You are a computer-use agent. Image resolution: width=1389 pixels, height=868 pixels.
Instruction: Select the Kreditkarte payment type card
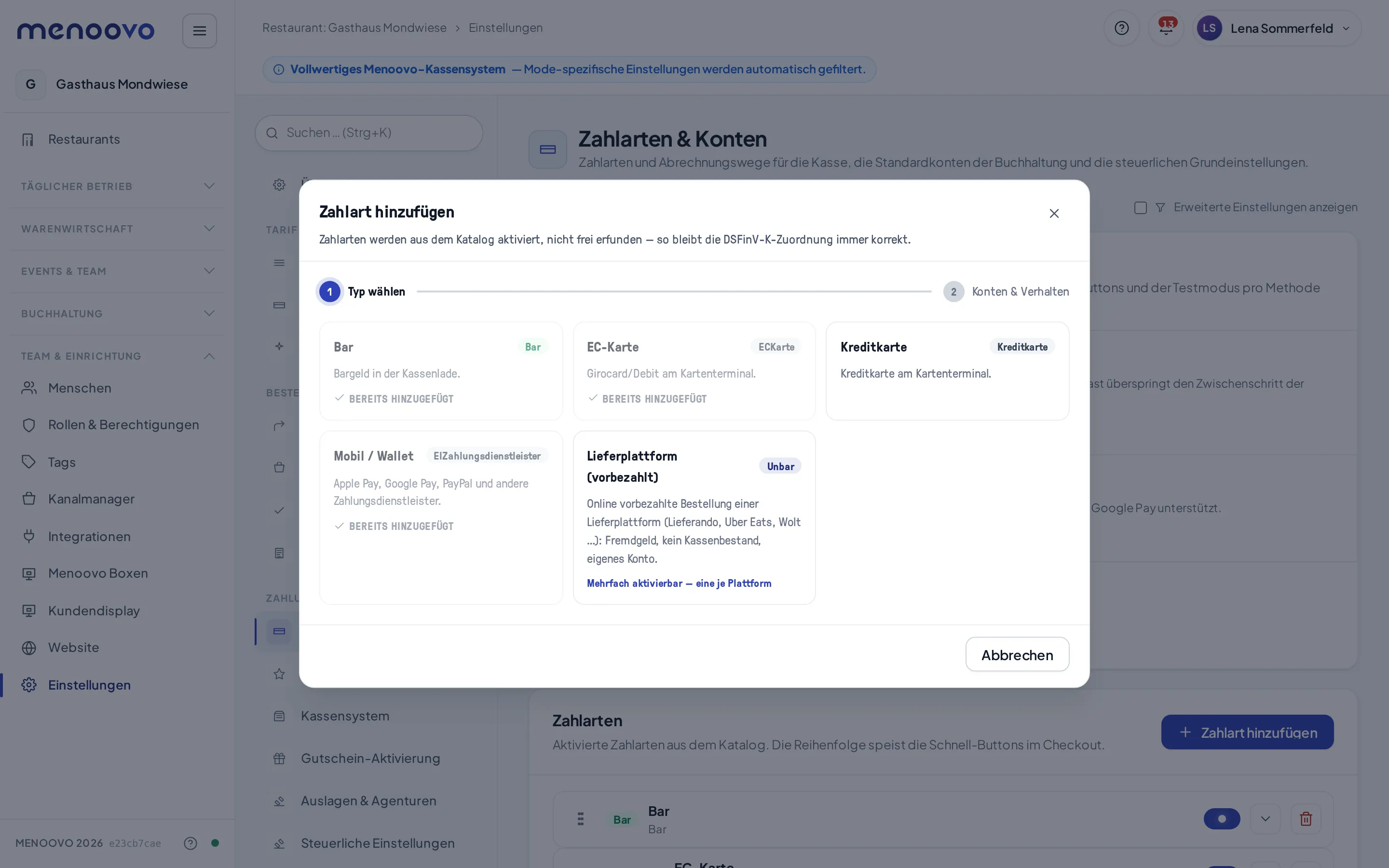pos(947,371)
